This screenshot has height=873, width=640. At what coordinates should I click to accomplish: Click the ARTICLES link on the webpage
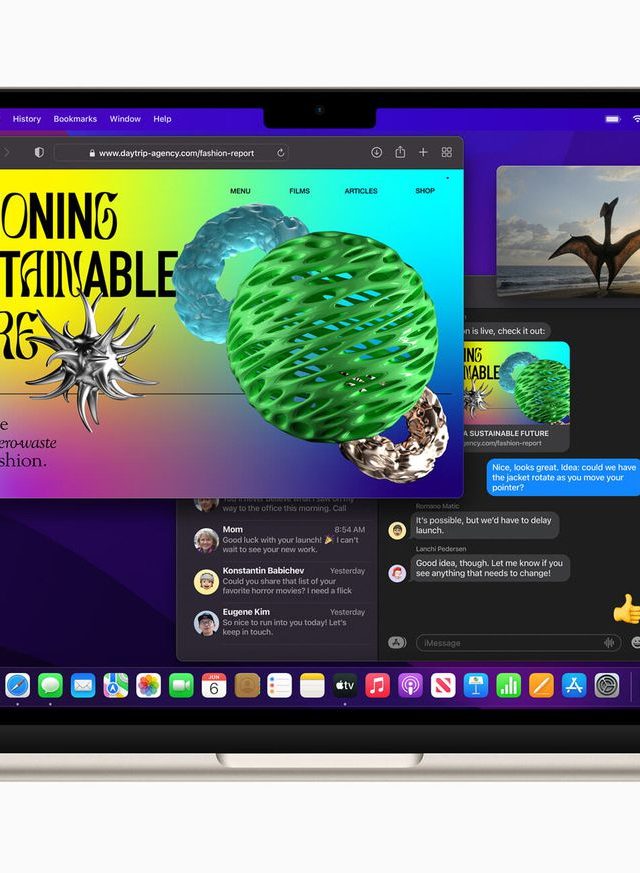[x=361, y=191]
